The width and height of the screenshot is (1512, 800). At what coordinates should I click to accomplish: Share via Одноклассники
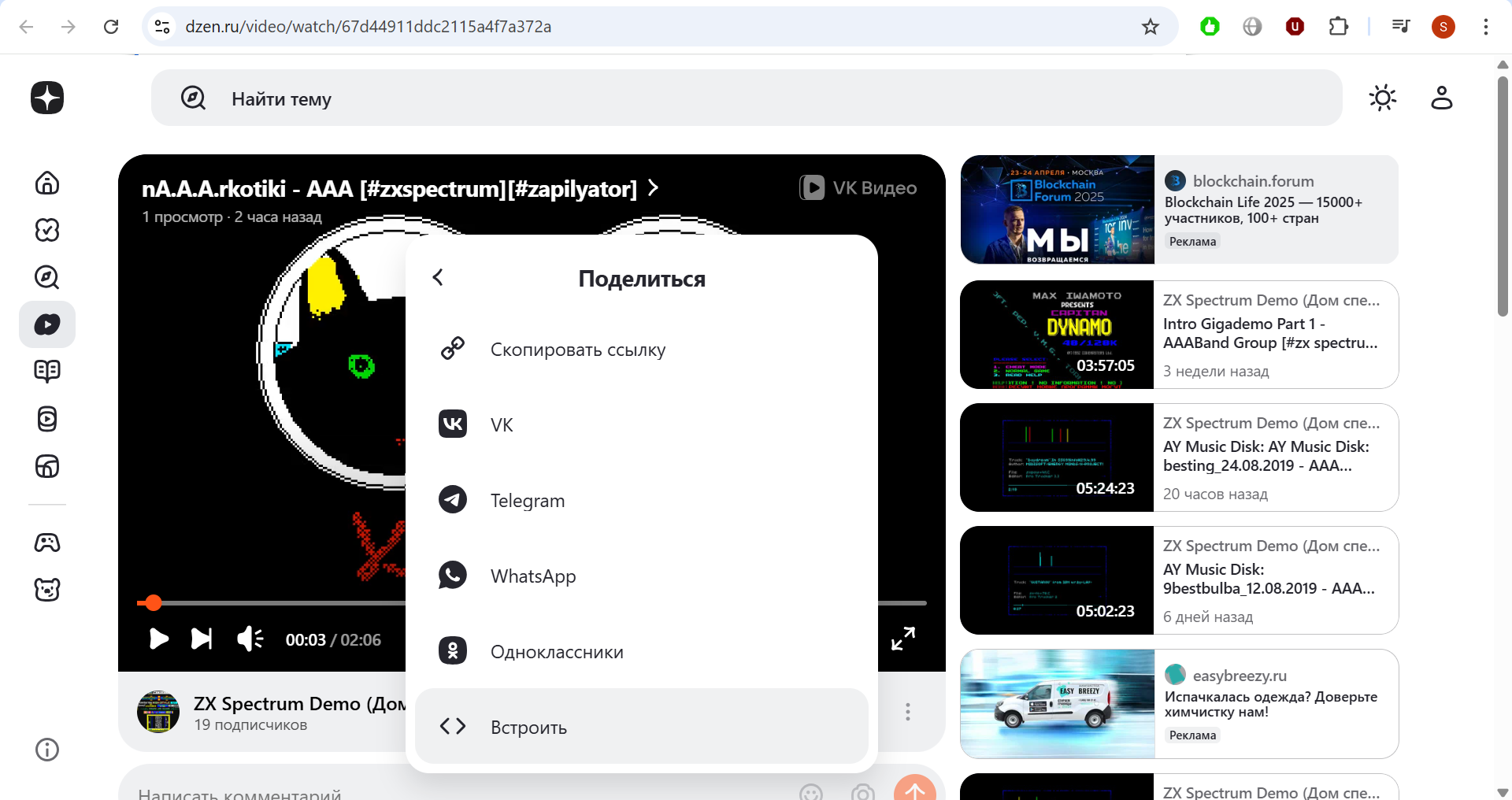642,651
